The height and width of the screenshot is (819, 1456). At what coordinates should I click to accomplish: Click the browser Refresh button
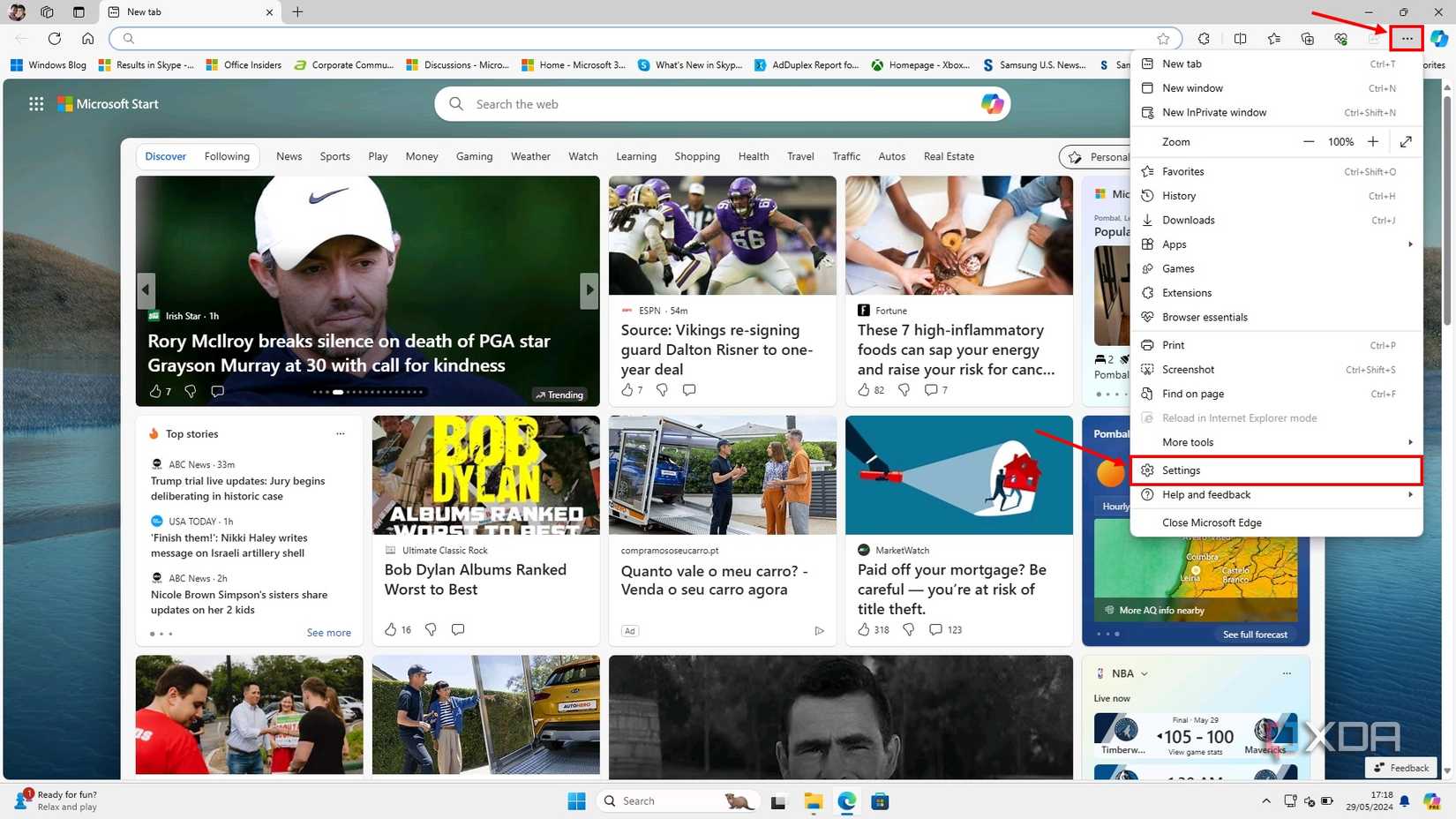pos(55,38)
